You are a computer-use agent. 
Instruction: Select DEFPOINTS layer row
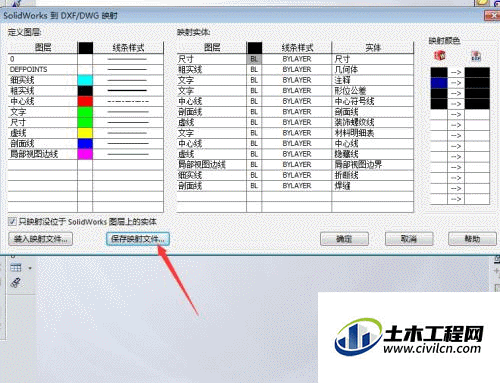pos(43,69)
